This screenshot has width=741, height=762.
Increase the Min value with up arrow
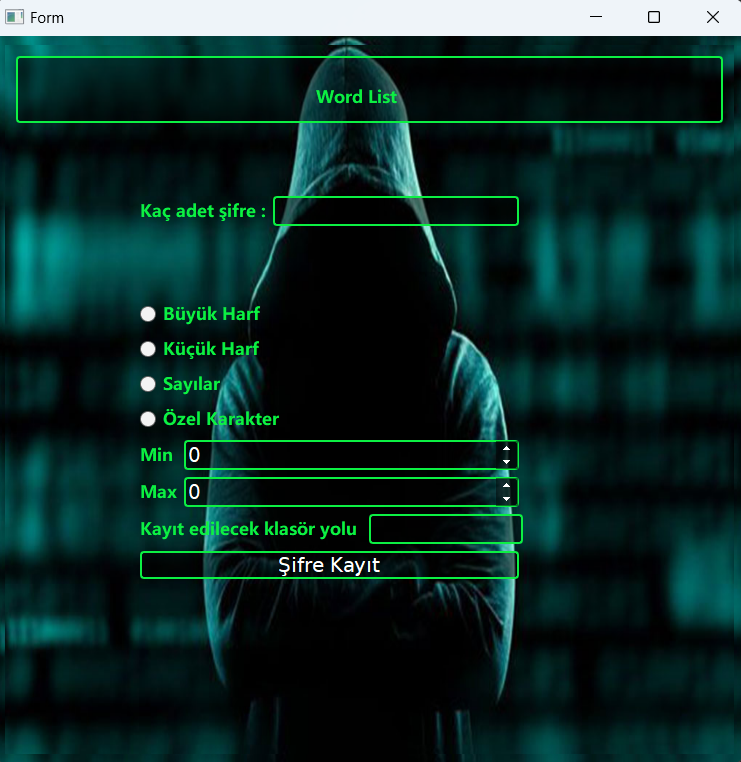(x=506, y=448)
